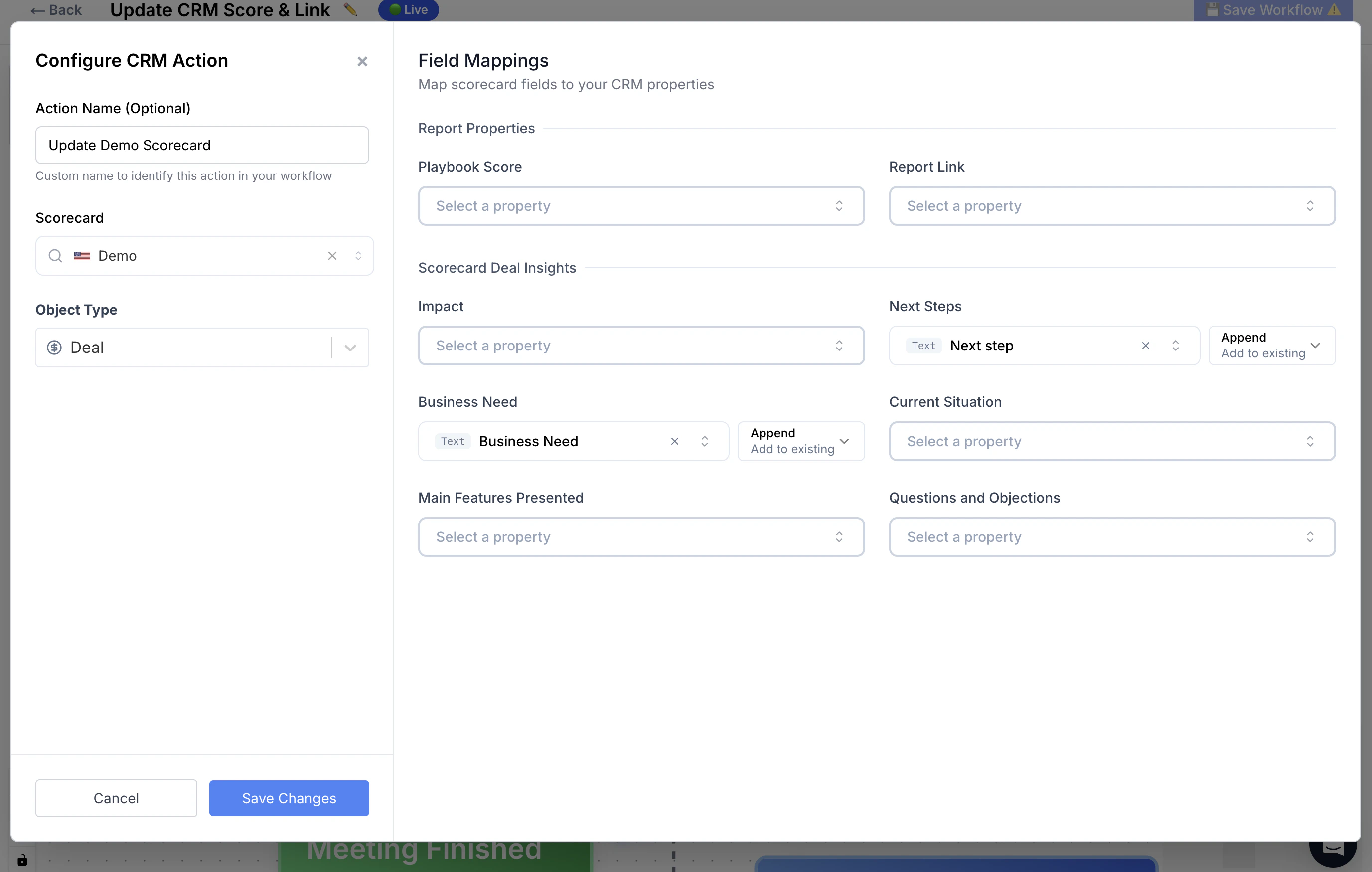Click the 'Report Properties' section label
1372x872 pixels.
point(476,128)
